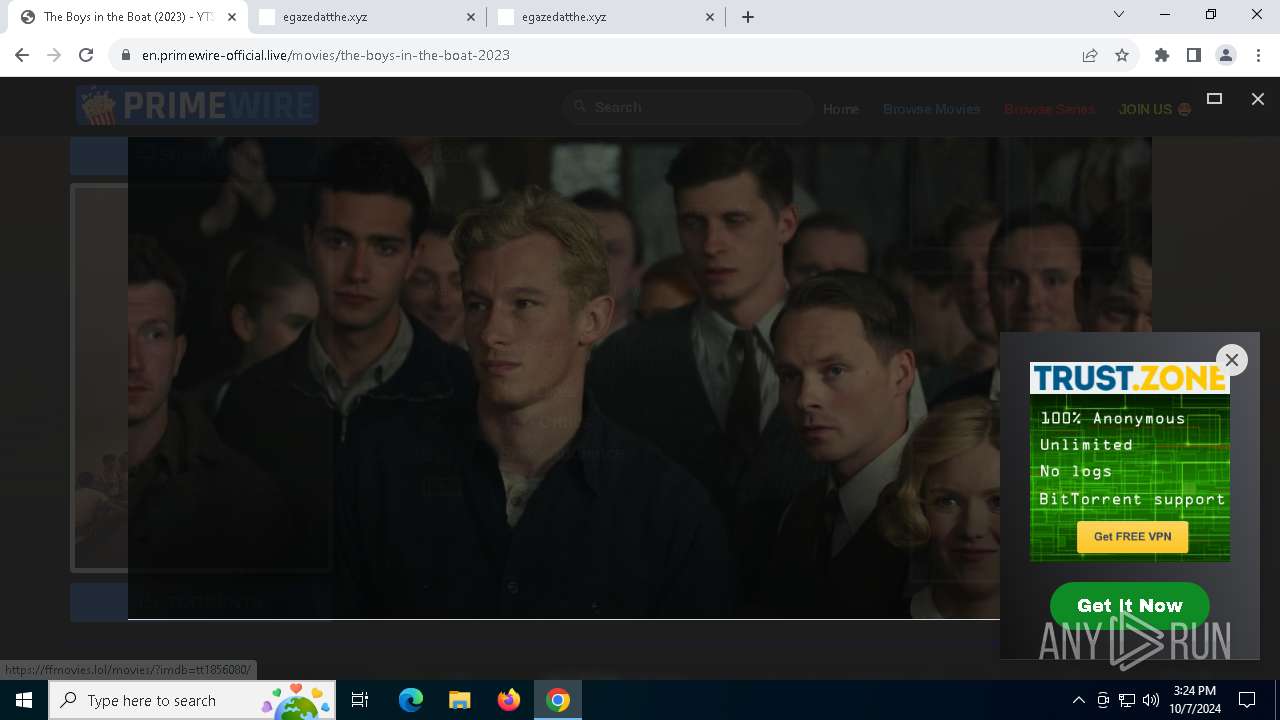Image resolution: width=1280 pixels, height=720 pixels.
Task: Click the TRUST.ZONE ad banner logo
Action: tap(1130, 378)
